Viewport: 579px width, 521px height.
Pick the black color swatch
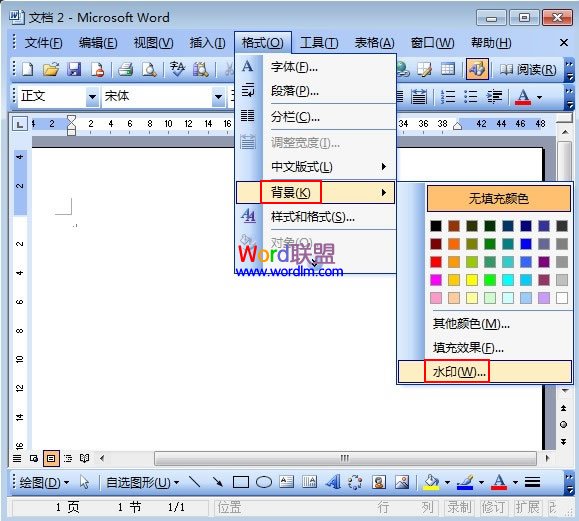[436, 226]
